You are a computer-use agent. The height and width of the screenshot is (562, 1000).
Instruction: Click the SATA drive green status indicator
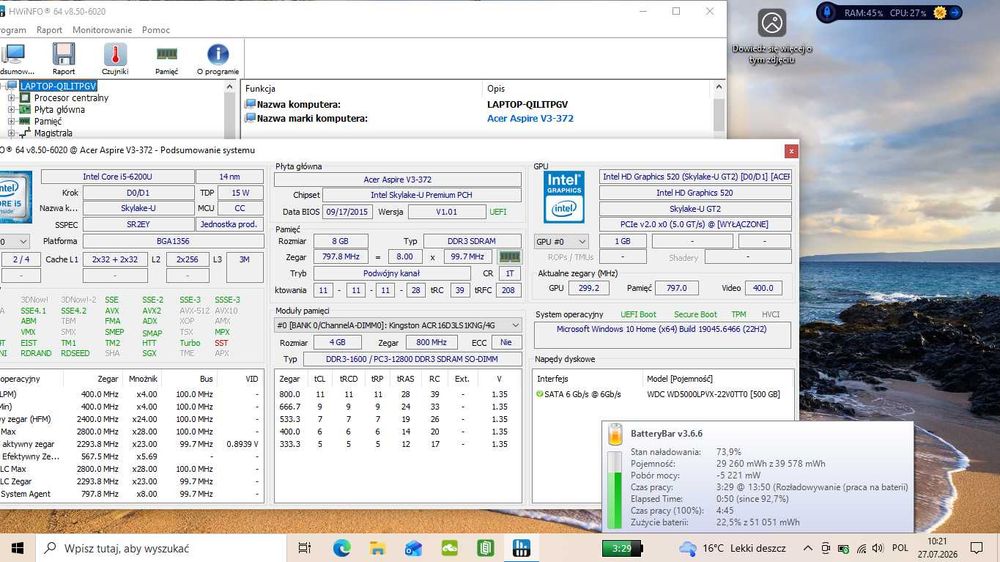click(x=540, y=394)
